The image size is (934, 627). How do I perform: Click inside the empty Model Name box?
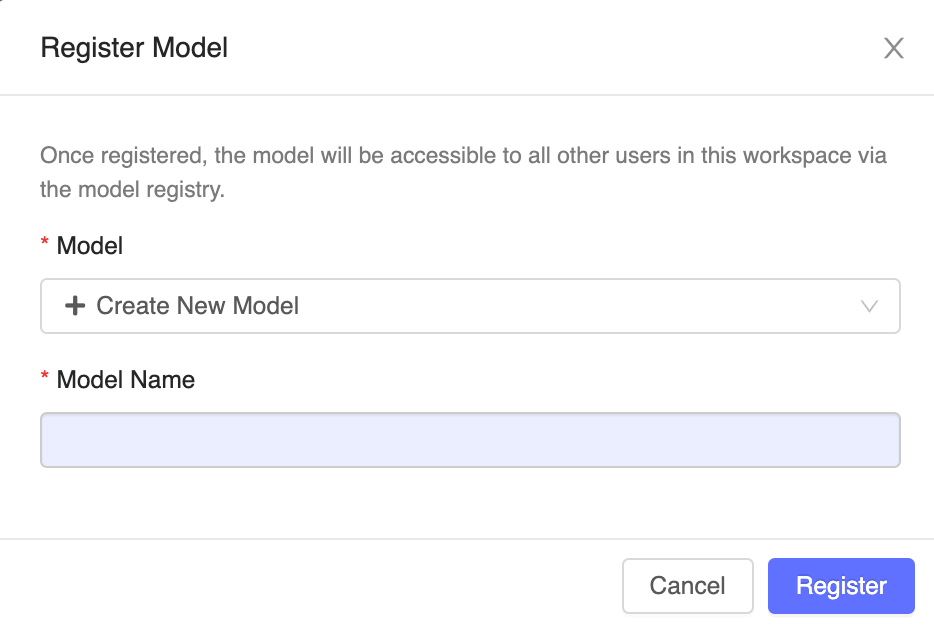click(470, 440)
